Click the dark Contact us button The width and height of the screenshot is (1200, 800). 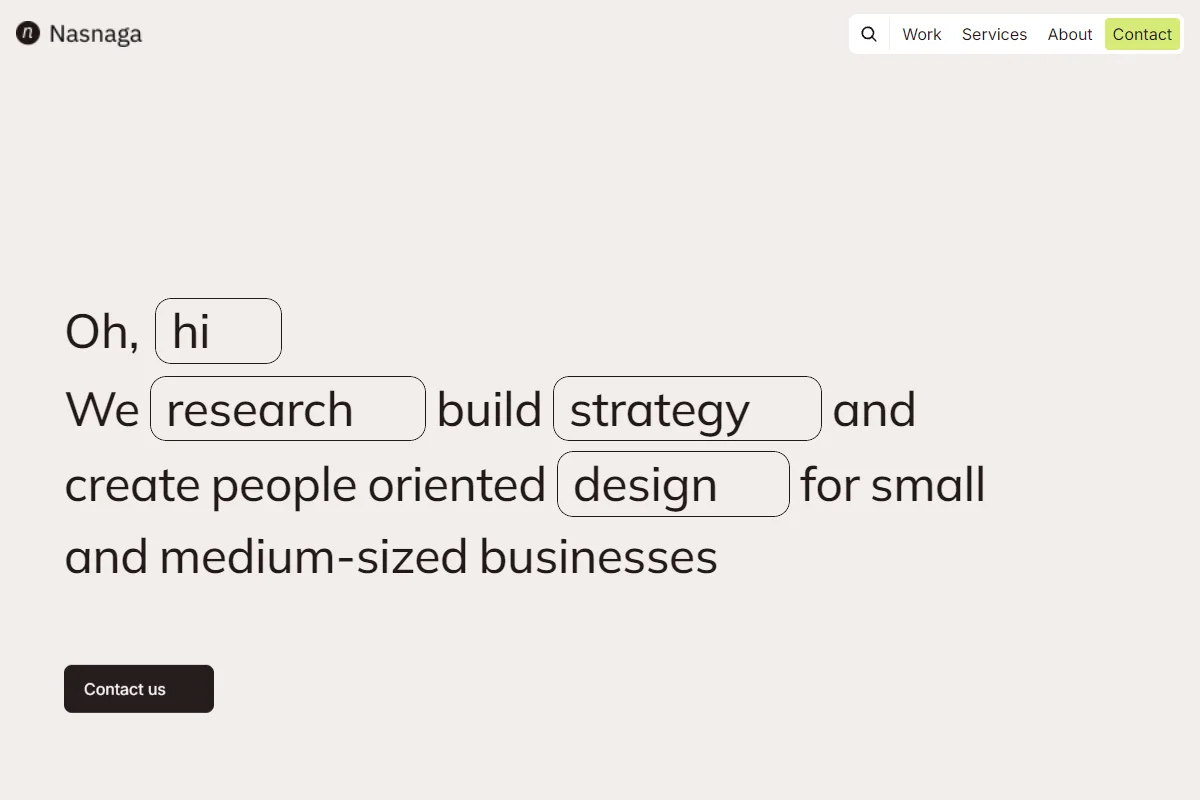tap(139, 689)
